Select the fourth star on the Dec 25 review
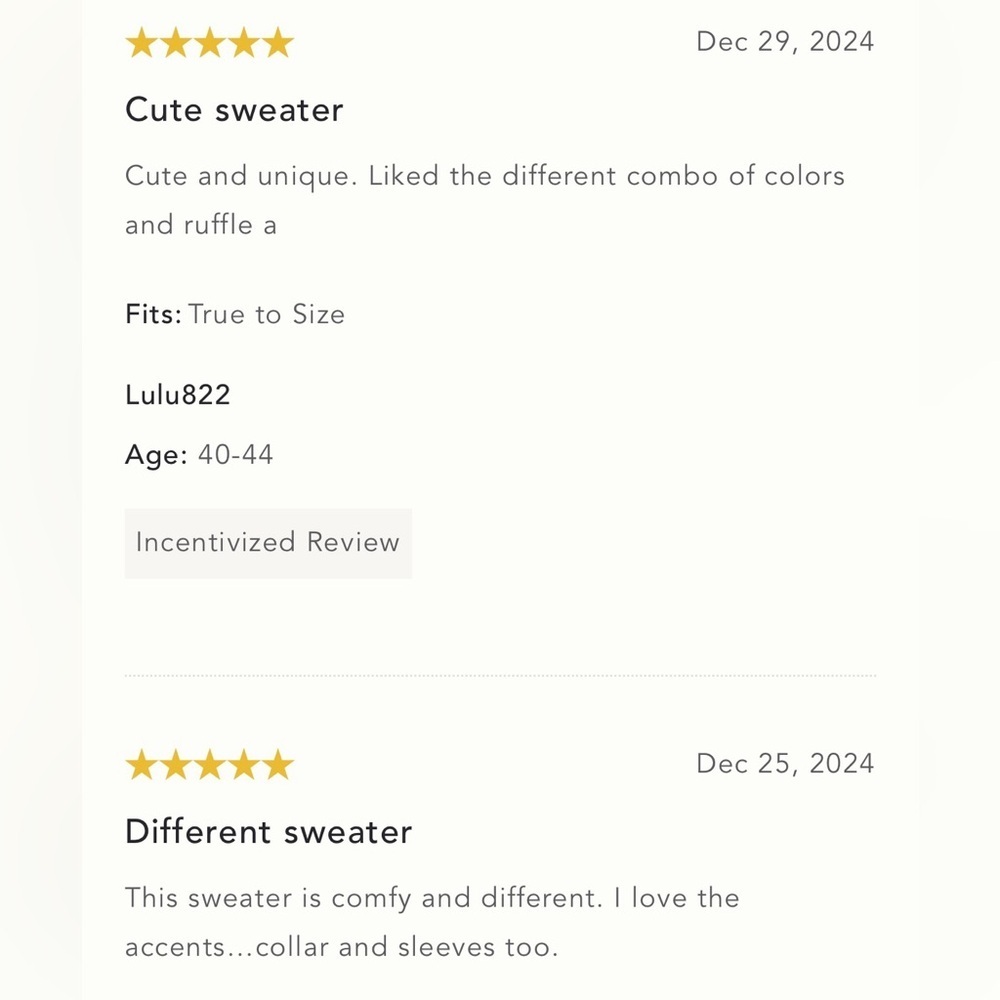This screenshot has width=1000, height=1000. (243, 766)
